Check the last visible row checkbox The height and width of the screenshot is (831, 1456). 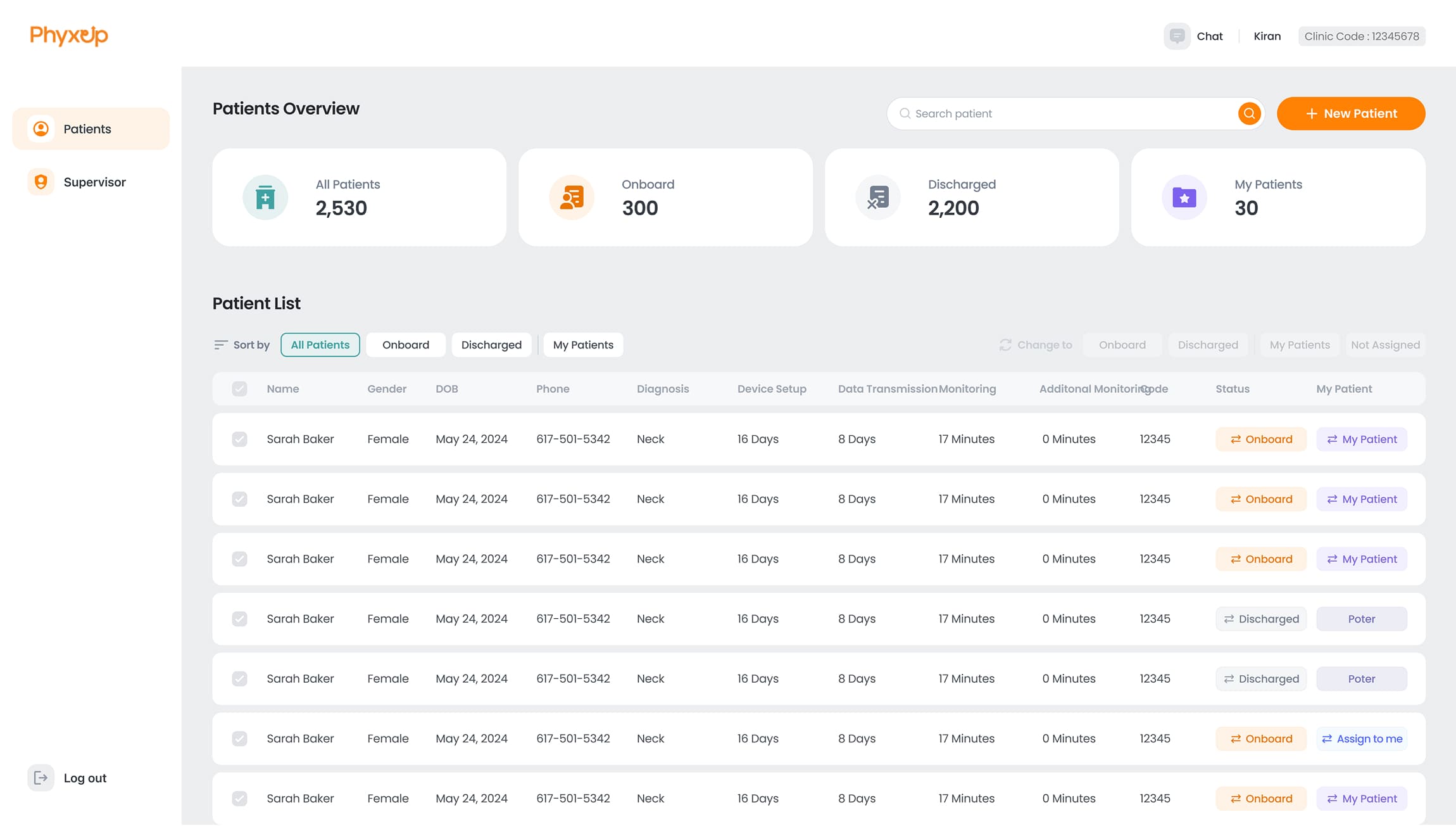pyautogui.click(x=239, y=798)
